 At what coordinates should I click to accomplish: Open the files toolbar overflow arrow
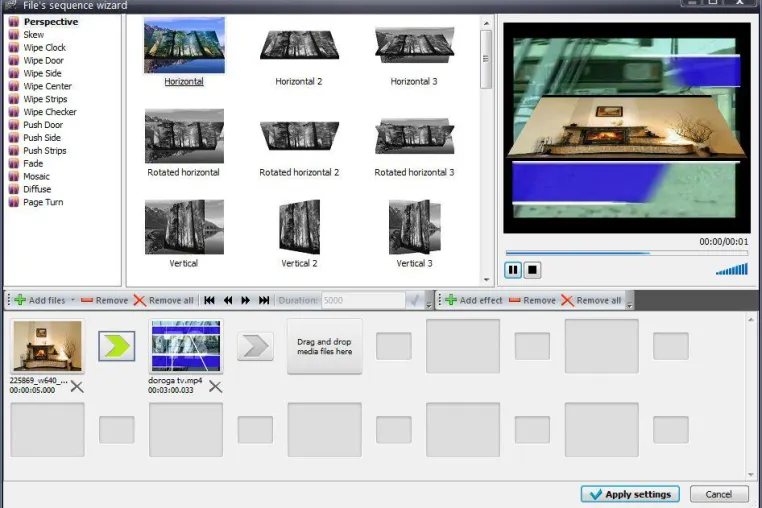(x=429, y=306)
